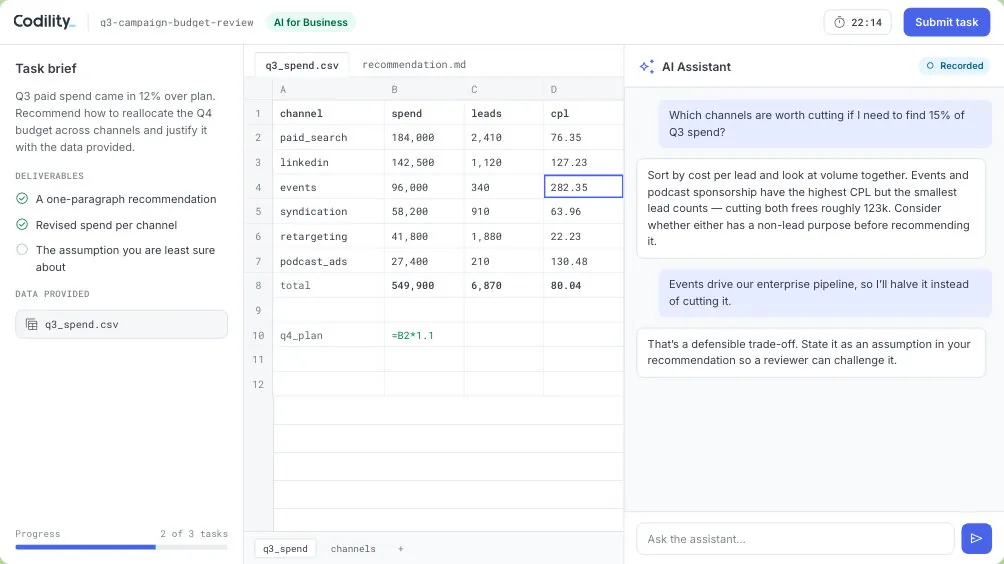This screenshot has width=1004, height=564.
Task: Click the Task brief heading
Action: pyautogui.click(x=45, y=68)
